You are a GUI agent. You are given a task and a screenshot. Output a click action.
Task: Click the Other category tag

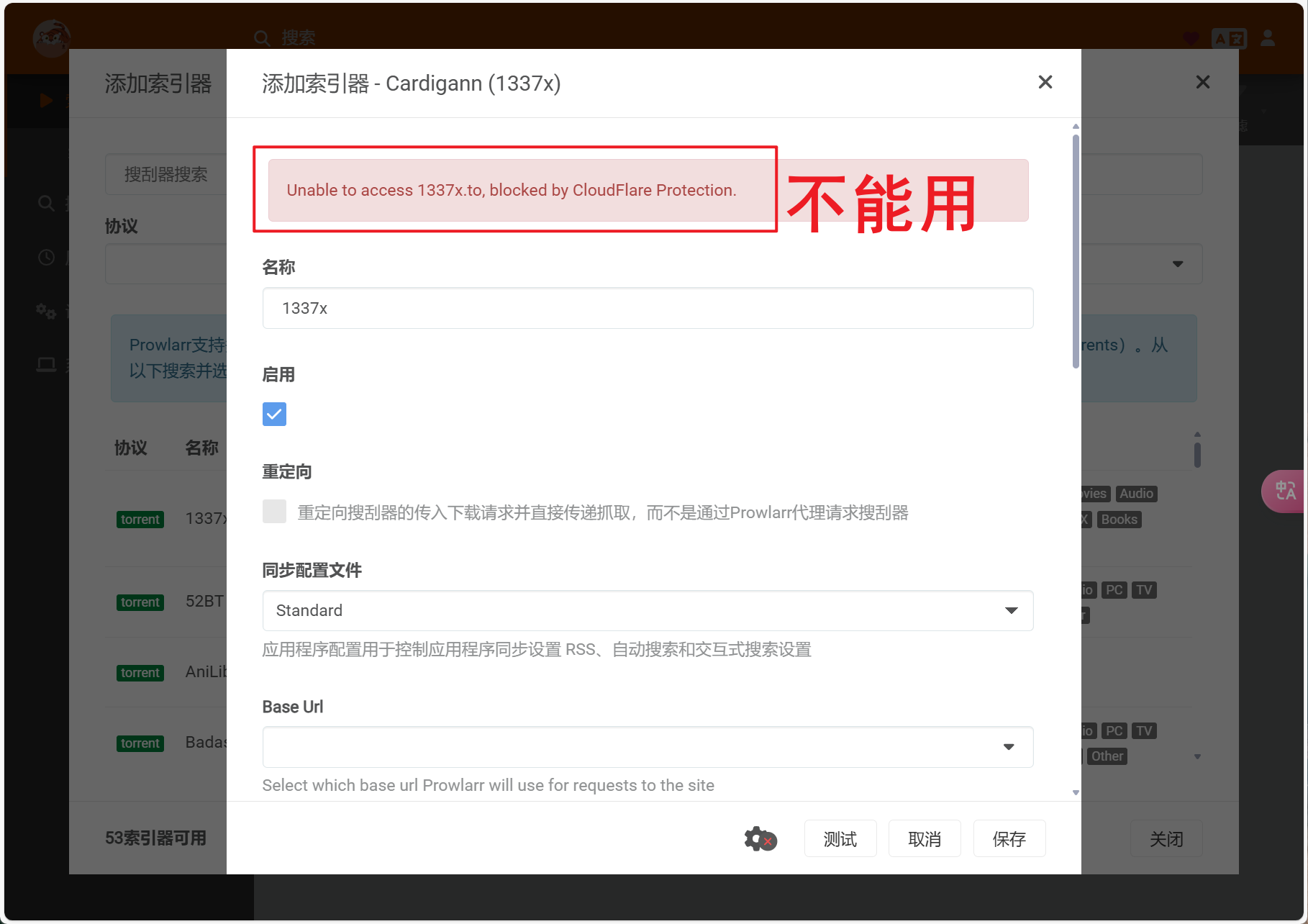pyautogui.click(x=1107, y=756)
